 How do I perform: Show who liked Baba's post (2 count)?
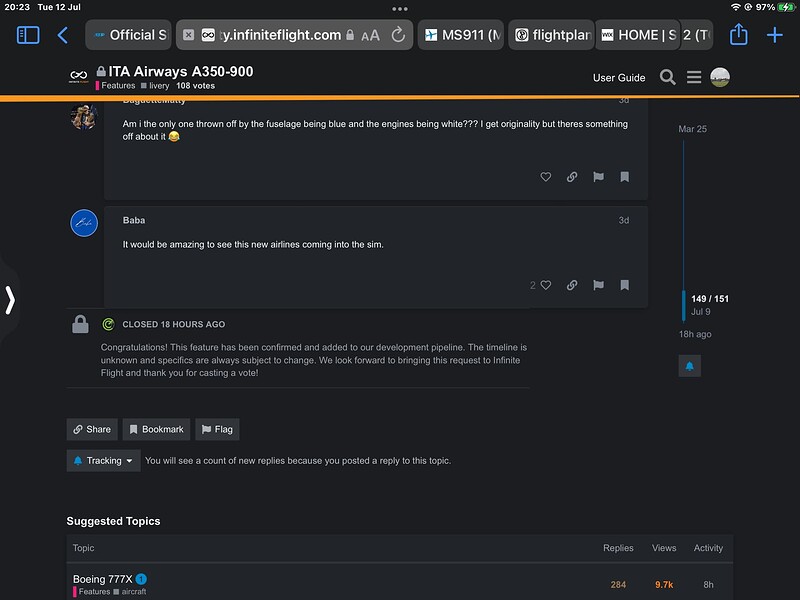[x=533, y=285]
